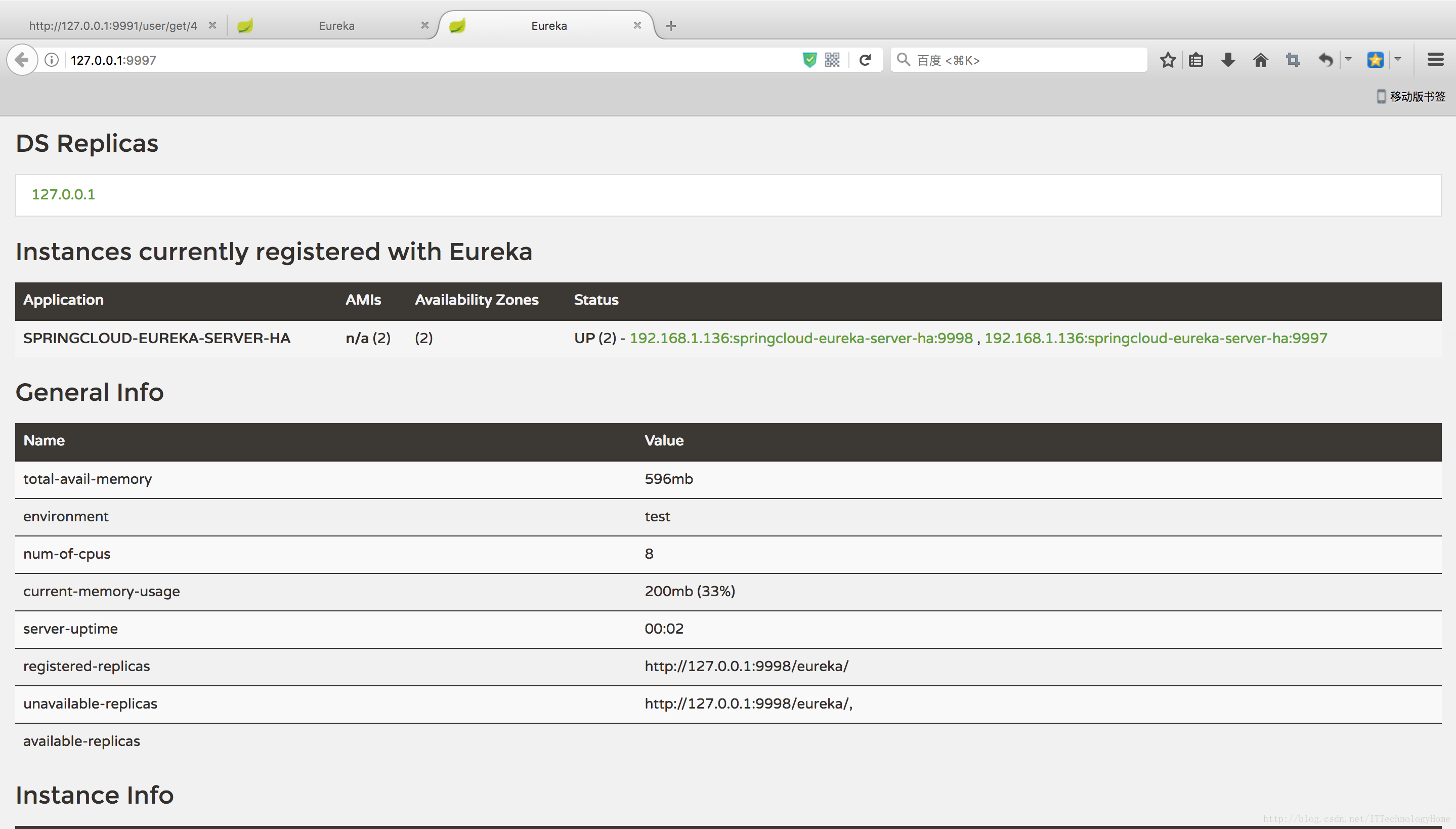Image resolution: width=1456 pixels, height=829 pixels.
Task: Click the undo arrow toolbar icon
Action: pyautogui.click(x=1325, y=60)
